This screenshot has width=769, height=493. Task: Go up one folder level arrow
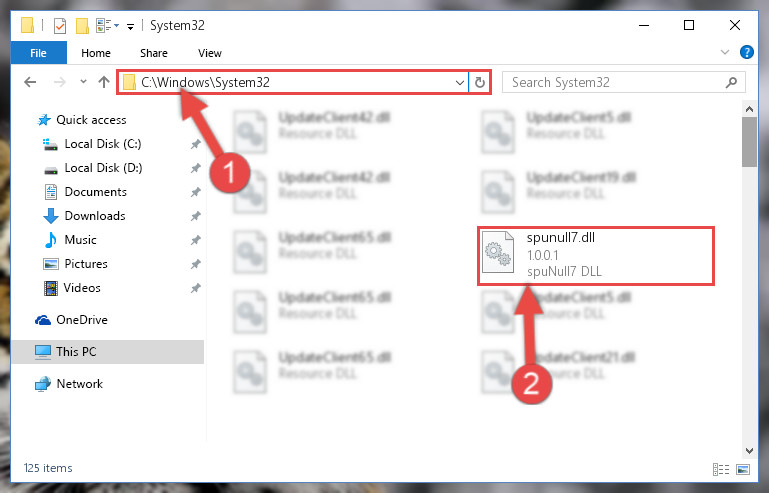click(x=103, y=82)
